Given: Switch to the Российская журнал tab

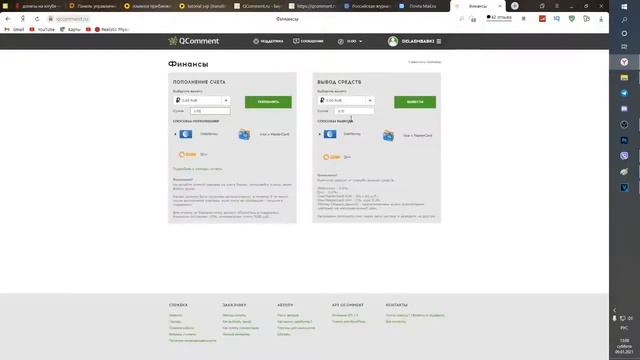Looking at the screenshot, I should coord(367,6).
